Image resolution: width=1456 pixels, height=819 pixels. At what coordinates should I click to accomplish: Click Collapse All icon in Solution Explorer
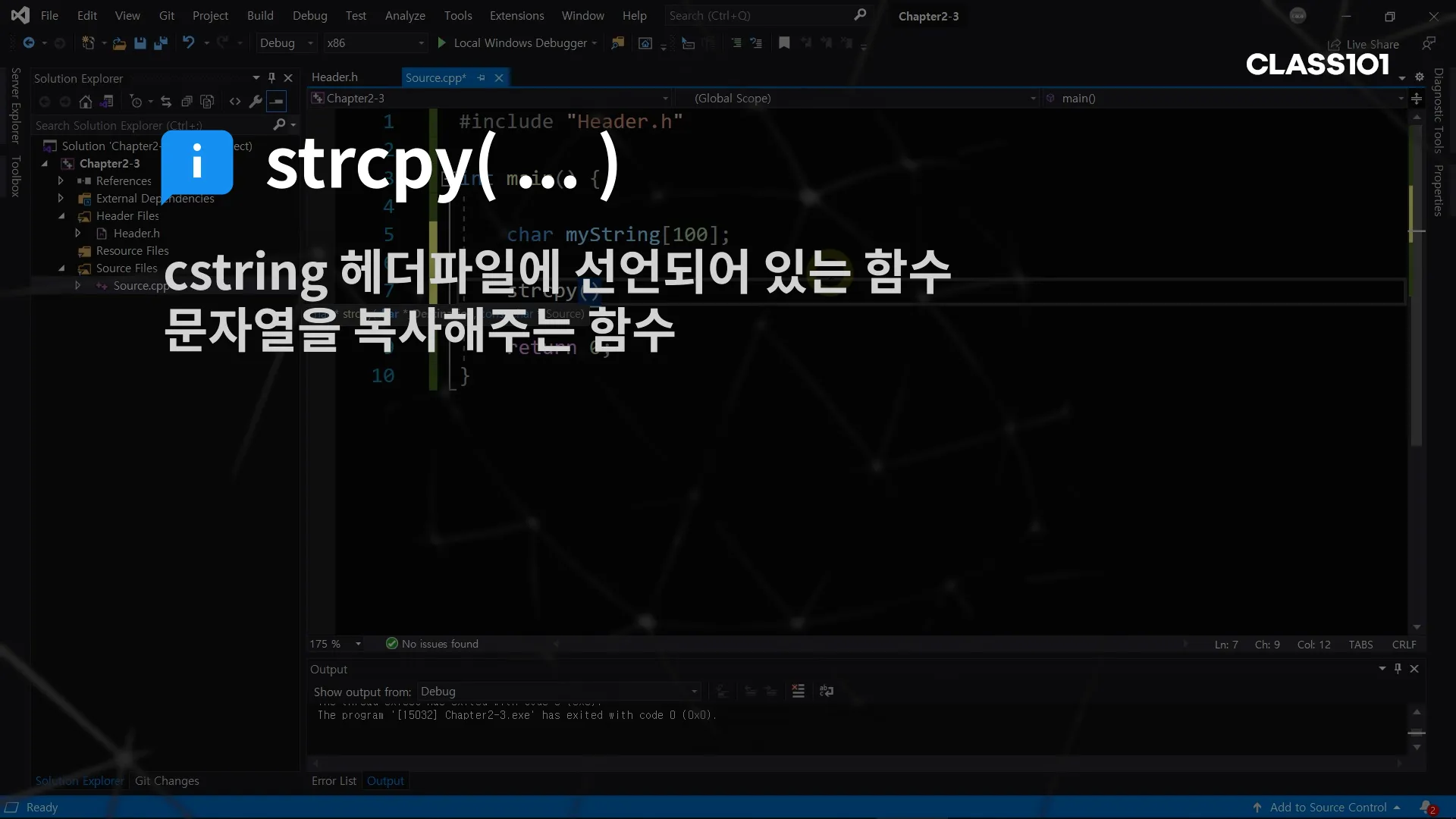click(187, 102)
